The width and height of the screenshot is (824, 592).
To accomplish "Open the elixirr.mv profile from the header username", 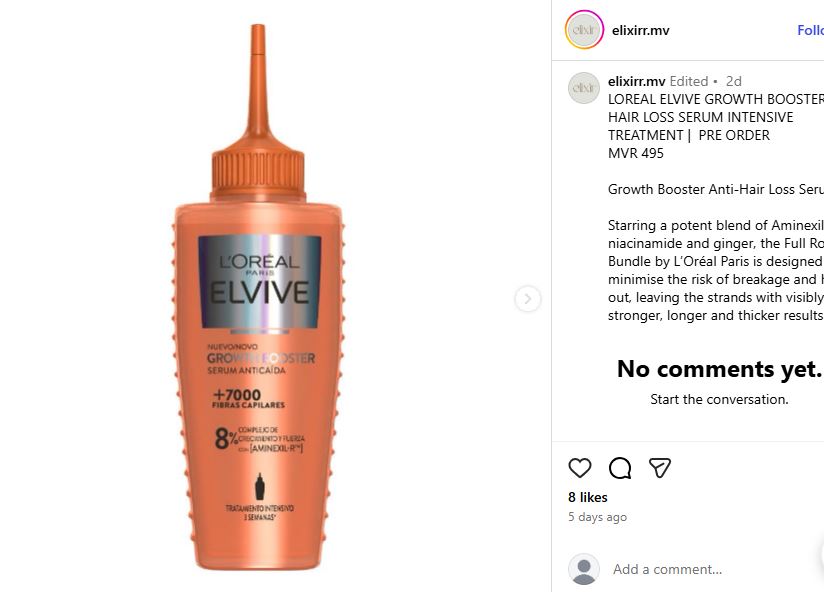I will pyautogui.click(x=640, y=30).
